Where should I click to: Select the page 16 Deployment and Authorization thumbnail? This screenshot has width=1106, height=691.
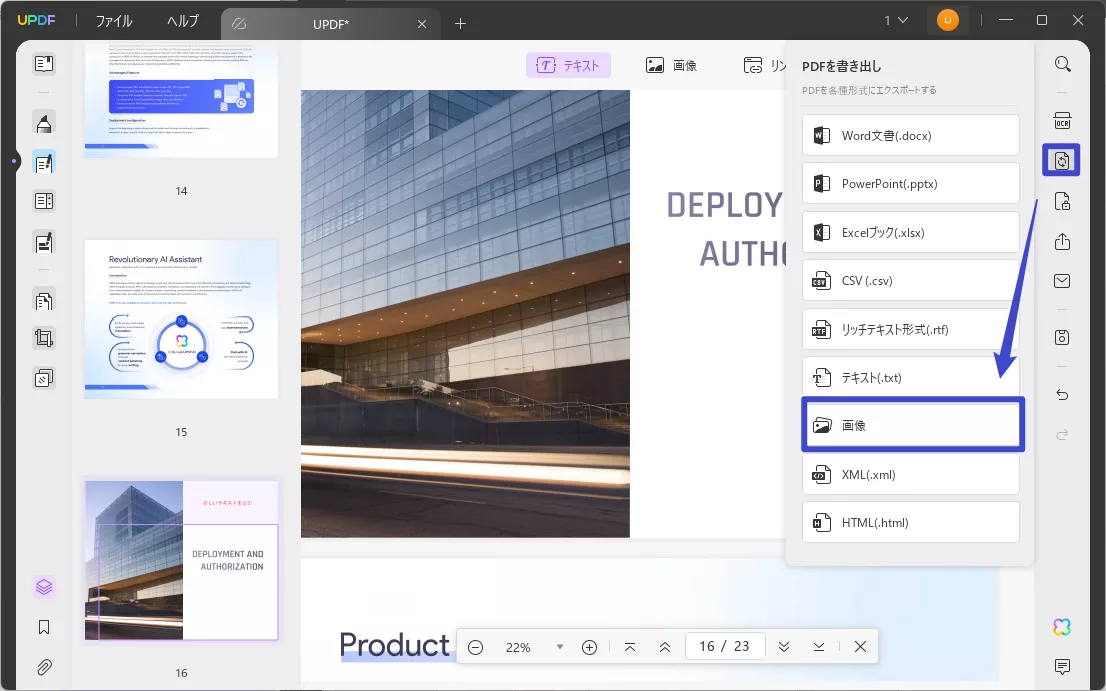click(181, 561)
